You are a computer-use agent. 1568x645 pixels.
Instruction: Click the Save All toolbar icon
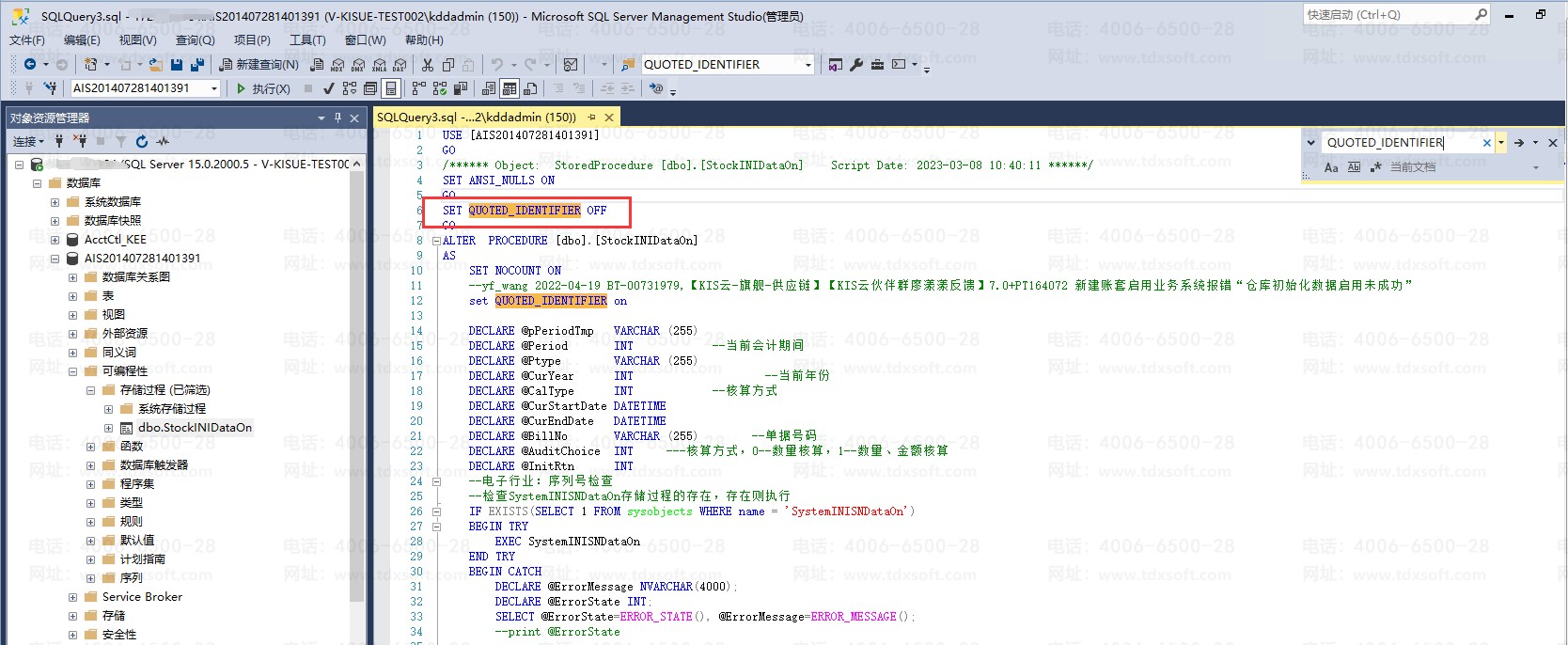[197, 65]
